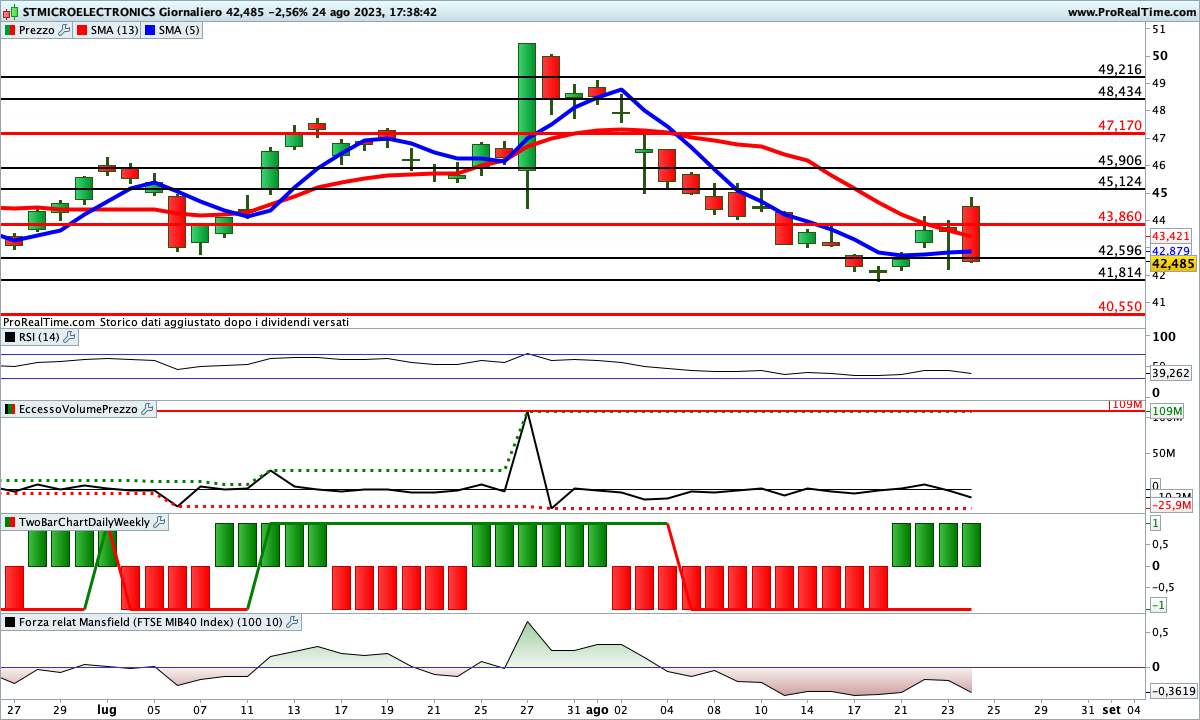Click the red 43,860 level label

tap(1120, 216)
